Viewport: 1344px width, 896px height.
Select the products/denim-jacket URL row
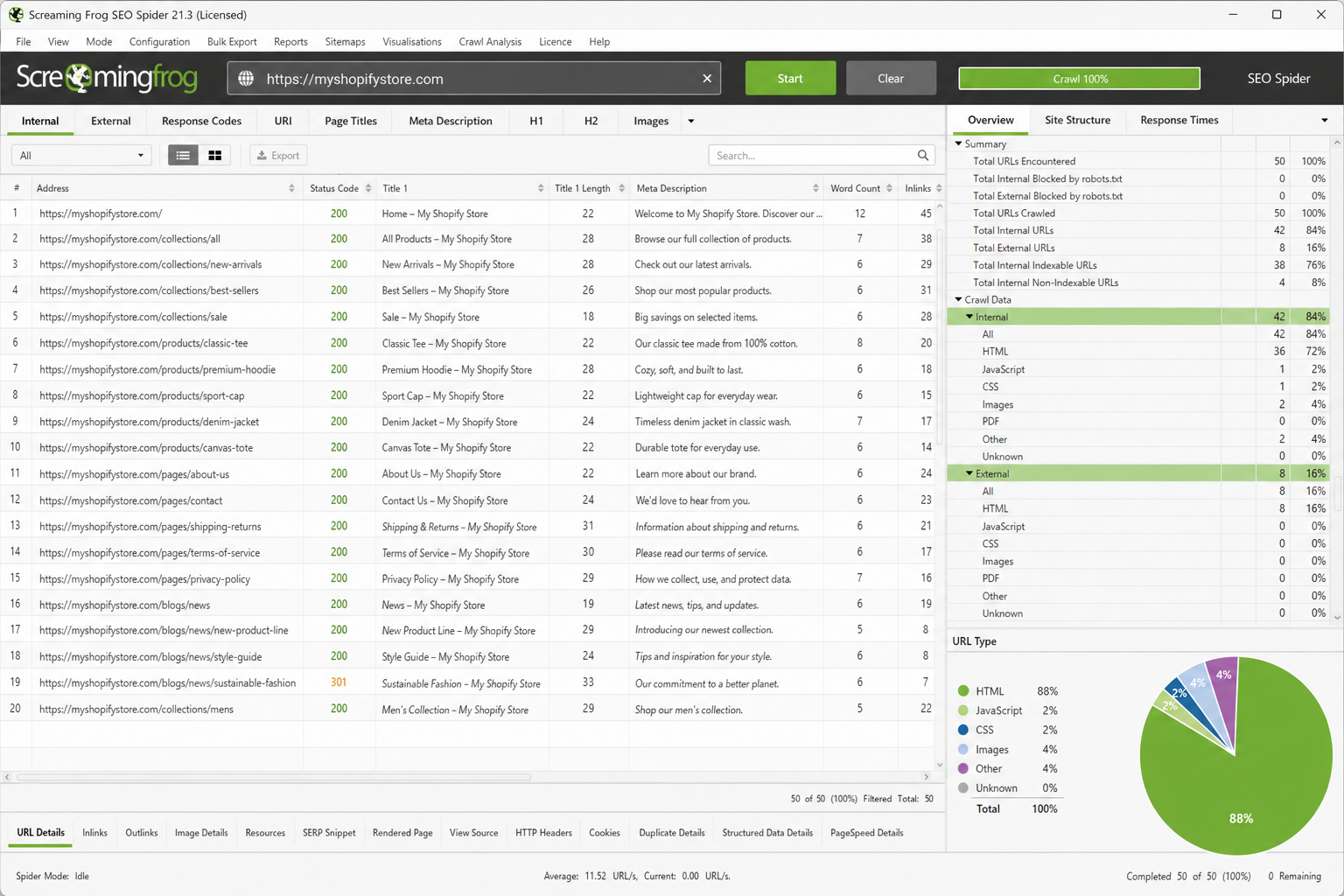click(x=468, y=421)
